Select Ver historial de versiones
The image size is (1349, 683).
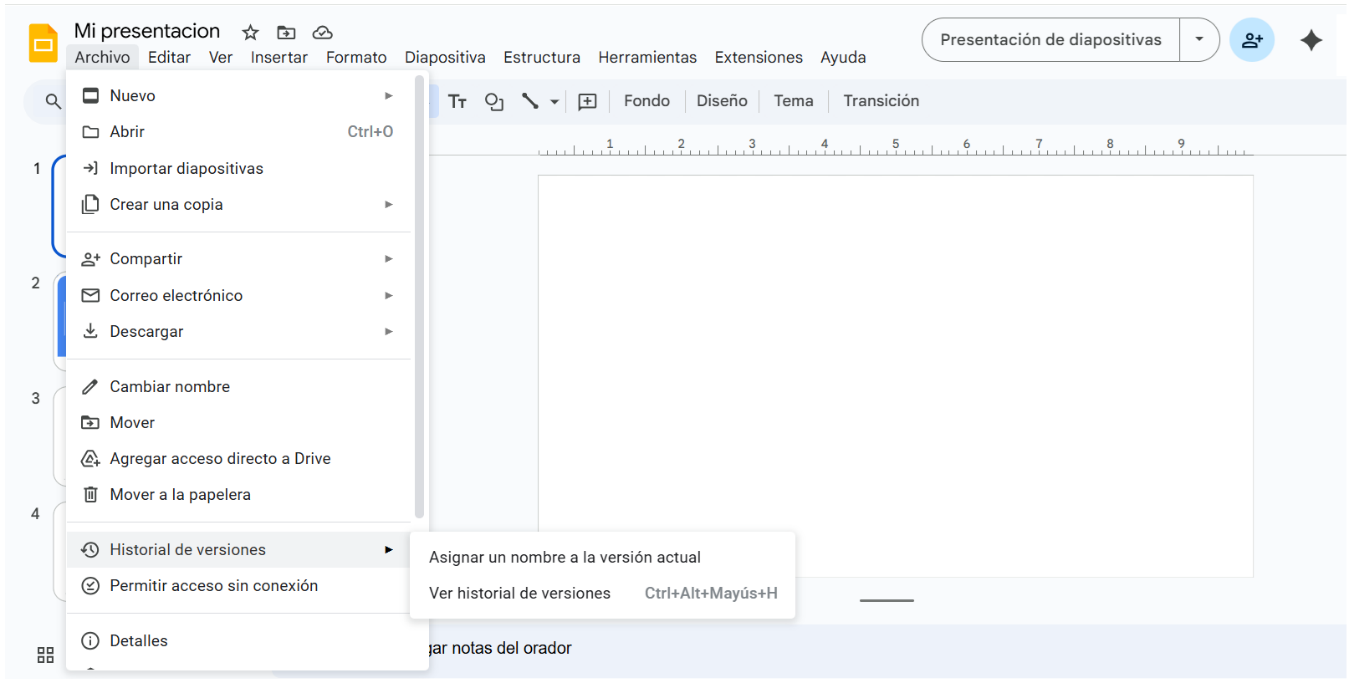520,593
